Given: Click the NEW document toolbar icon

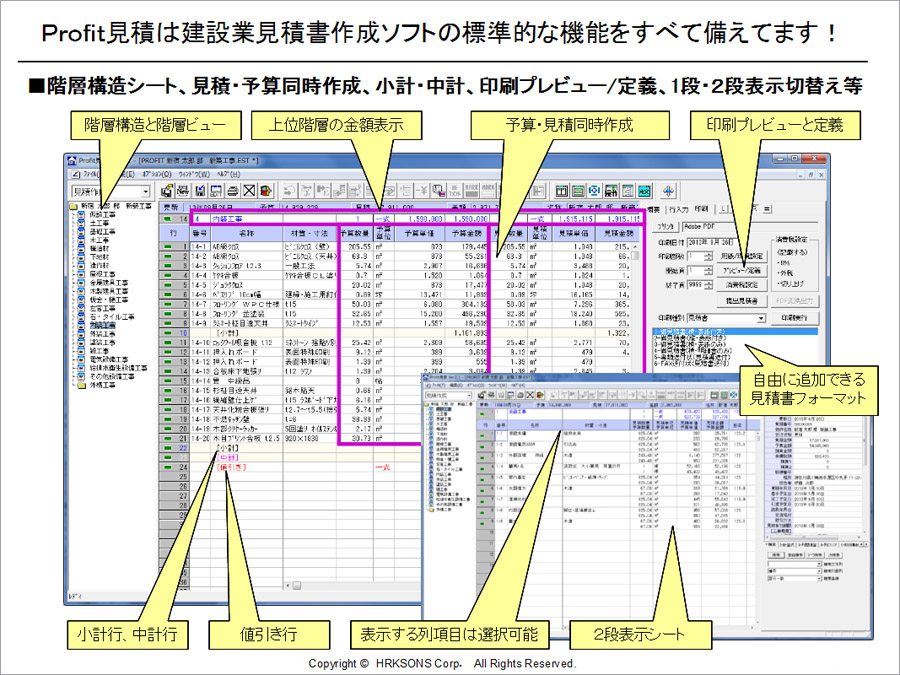Looking at the screenshot, I should coord(184,191).
